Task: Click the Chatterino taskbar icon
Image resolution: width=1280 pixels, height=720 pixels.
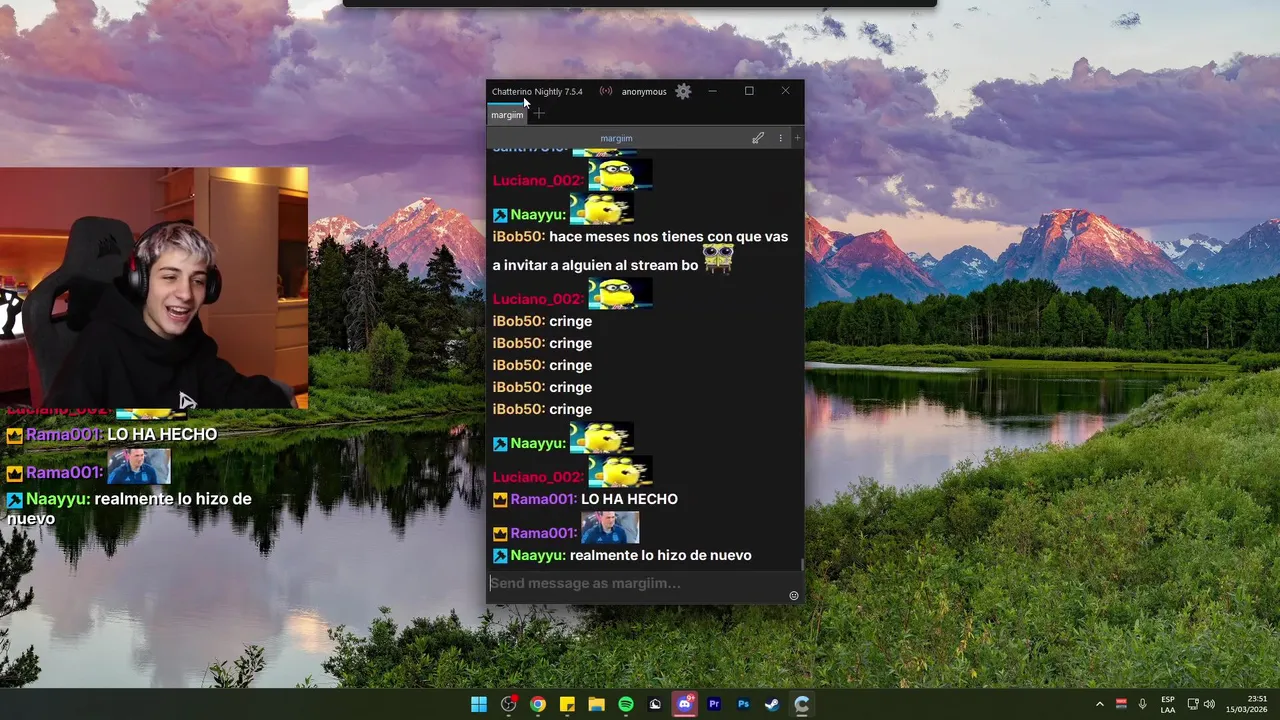Action: [x=802, y=704]
